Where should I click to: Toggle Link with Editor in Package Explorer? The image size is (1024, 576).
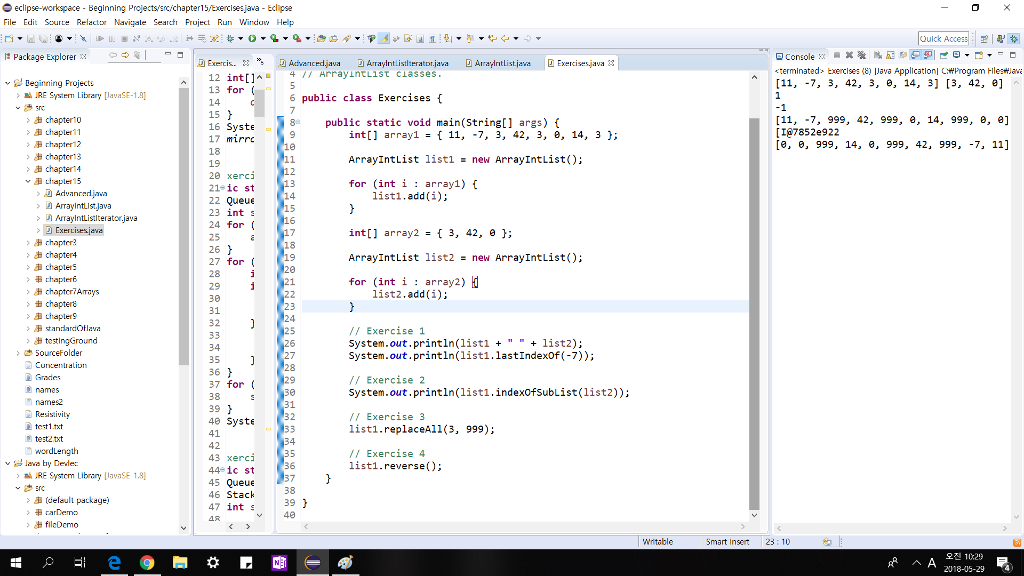coord(137,56)
